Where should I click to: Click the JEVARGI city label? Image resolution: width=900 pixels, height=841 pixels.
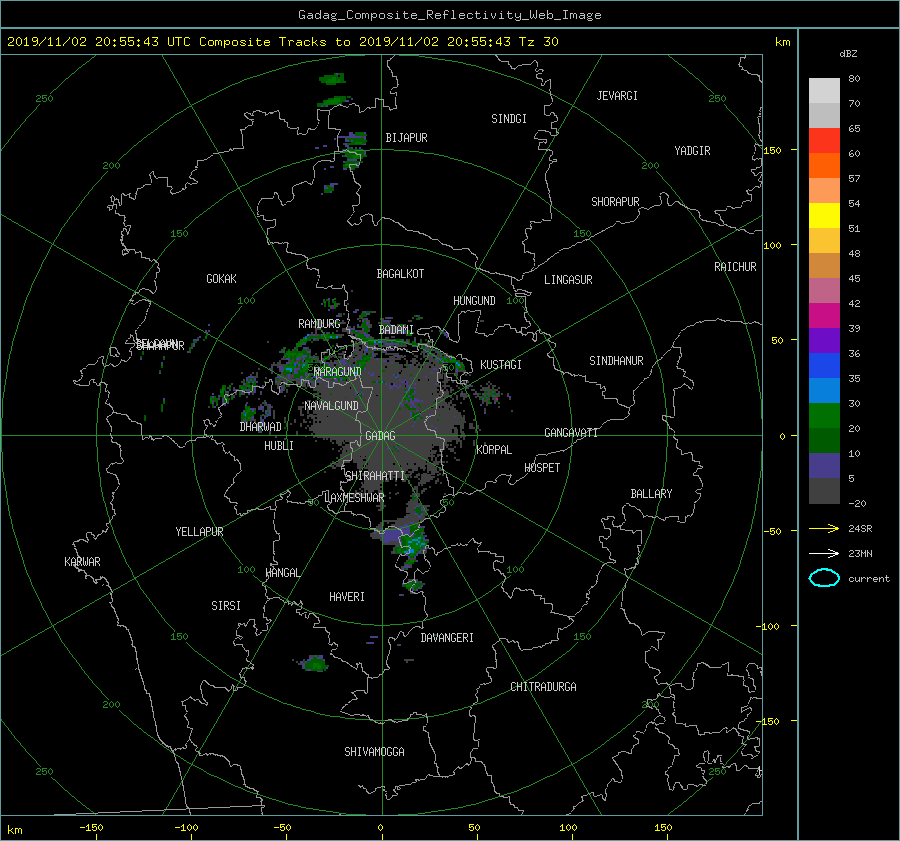pyautogui.click(x=617, y=96)
